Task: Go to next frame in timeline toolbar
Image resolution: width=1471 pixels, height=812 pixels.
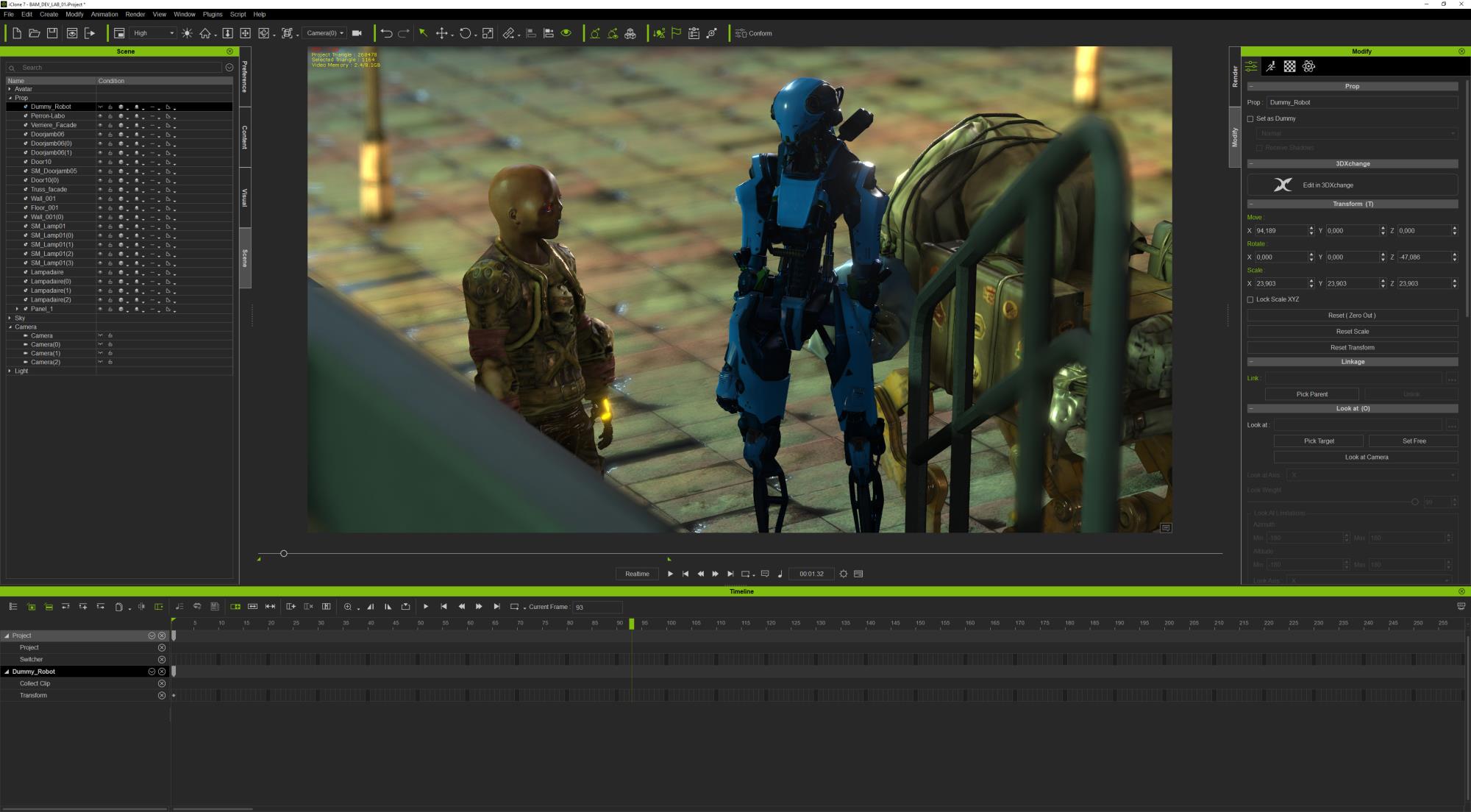Action: point(479,607)
